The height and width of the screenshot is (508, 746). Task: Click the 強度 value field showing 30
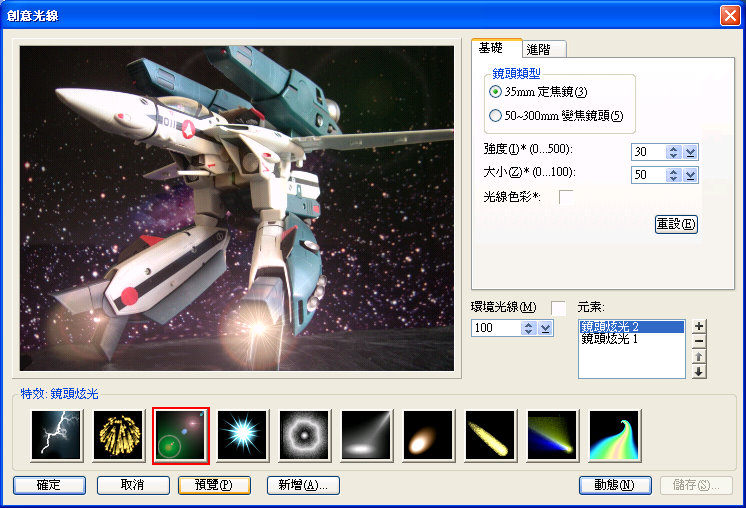[x=648, y=152]
